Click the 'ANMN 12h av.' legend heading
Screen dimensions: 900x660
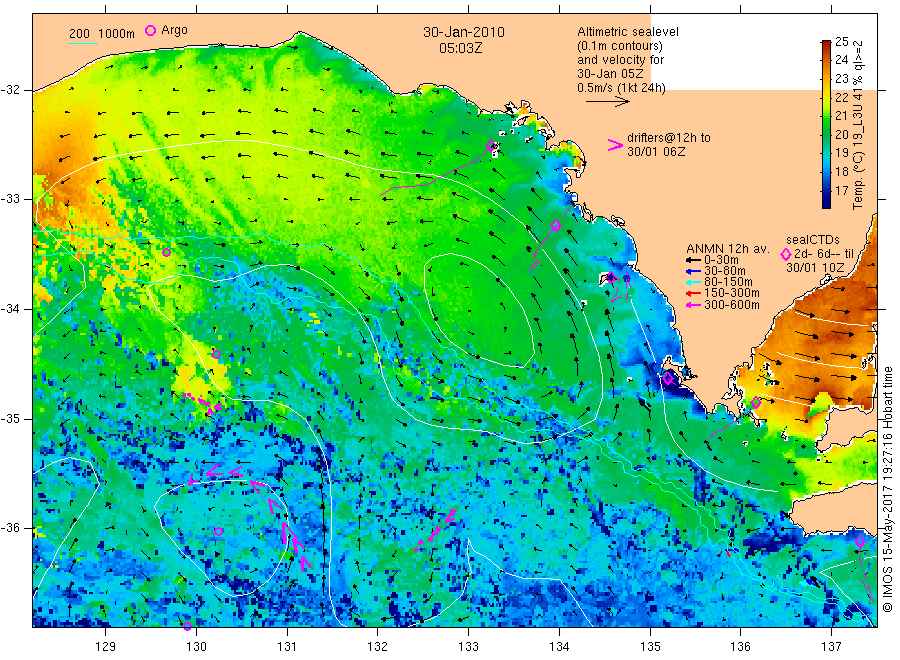pyautogui.click(x=728, y=249)
